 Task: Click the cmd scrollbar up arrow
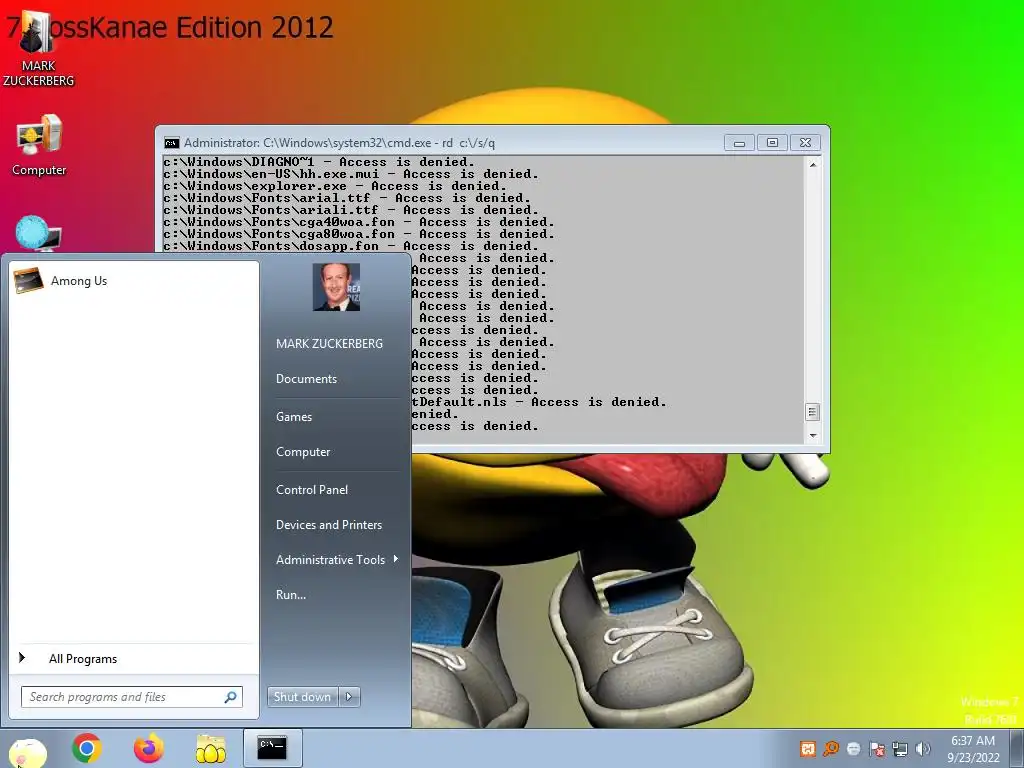[x=813, y=165]
